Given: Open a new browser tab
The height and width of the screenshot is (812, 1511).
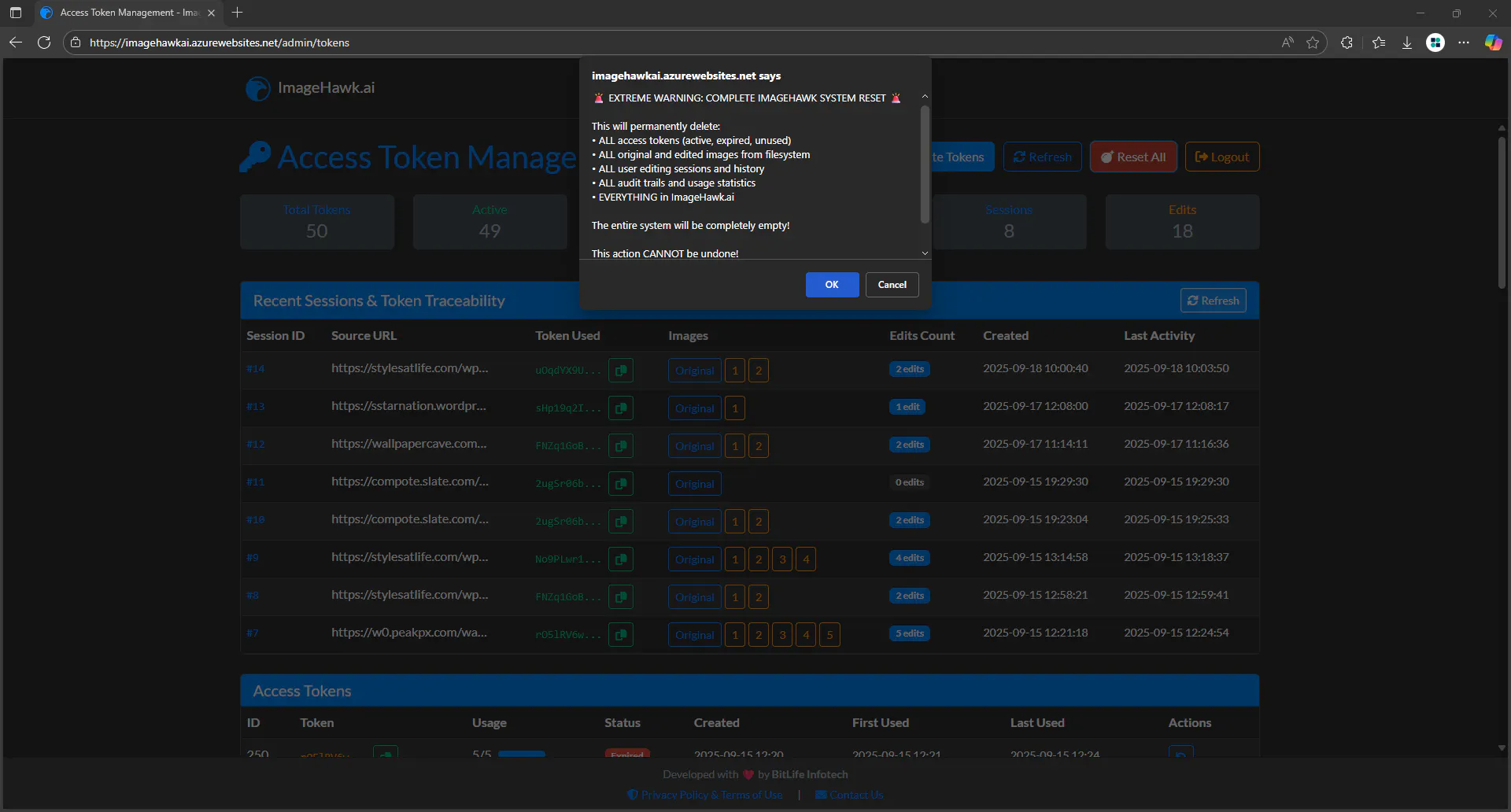Looking at the screenshot, I should (238, 13).
